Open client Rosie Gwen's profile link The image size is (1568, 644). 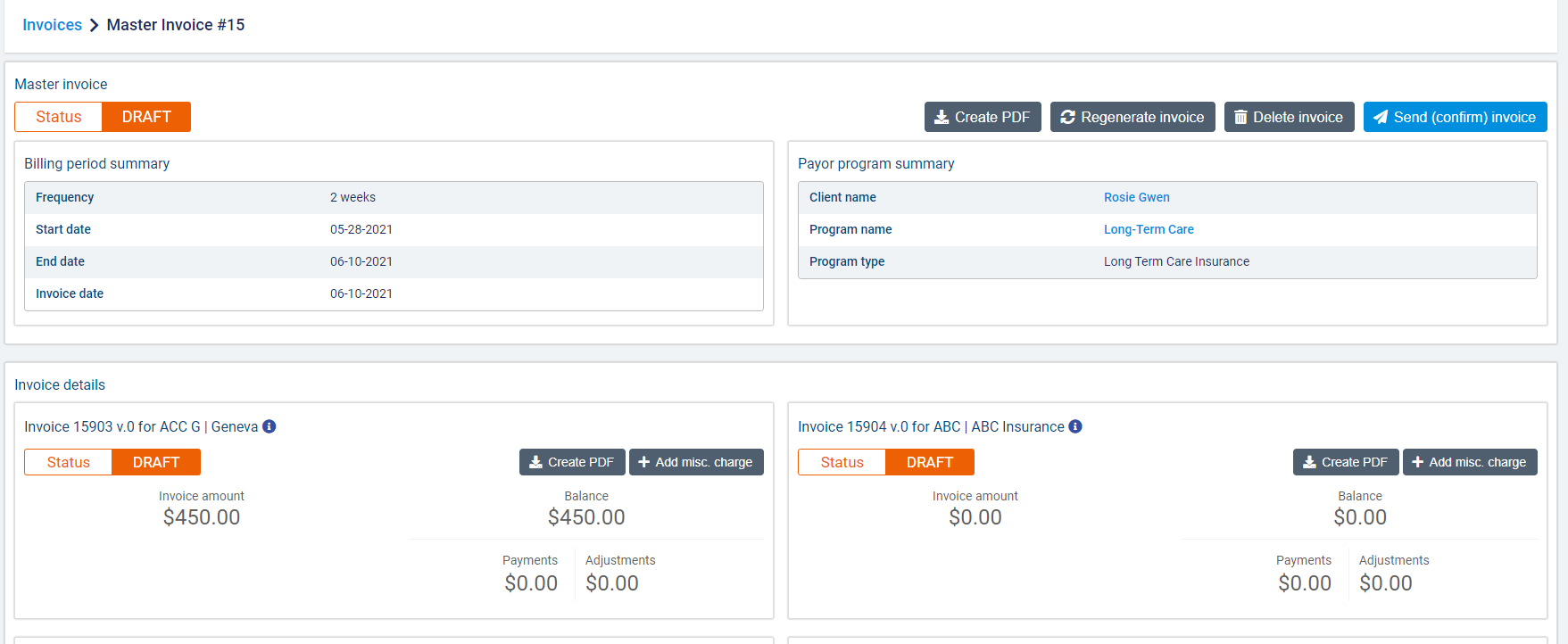pos(1136,197)
